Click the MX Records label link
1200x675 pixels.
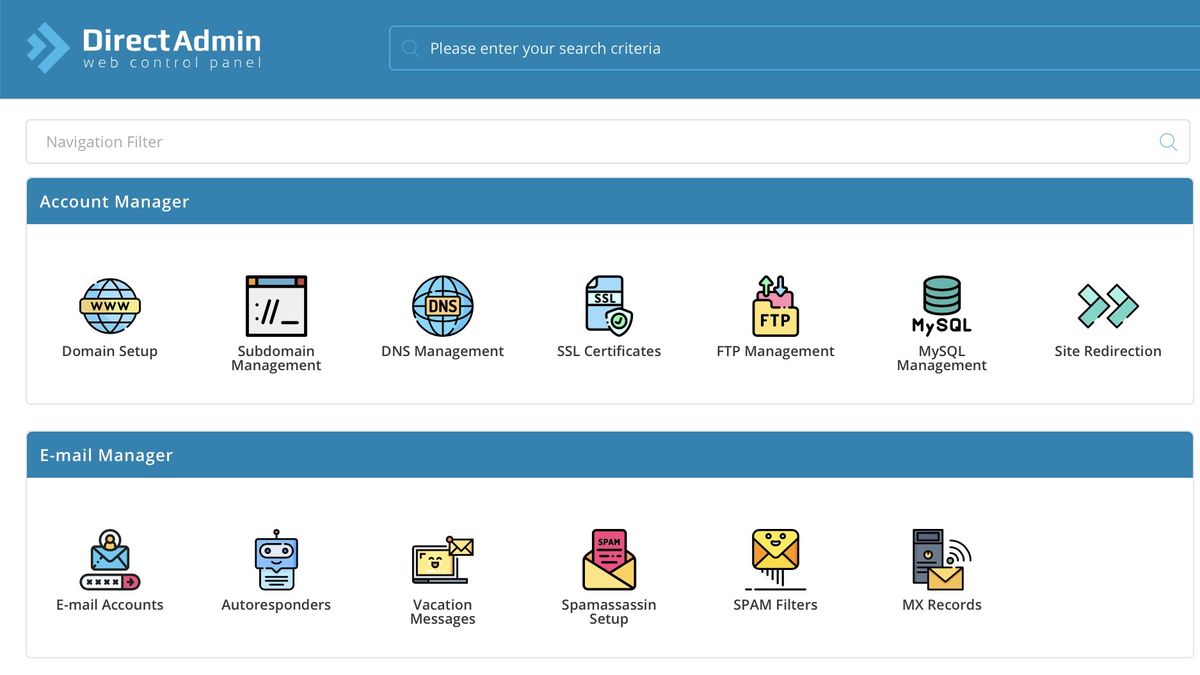(x=941, y=604)
